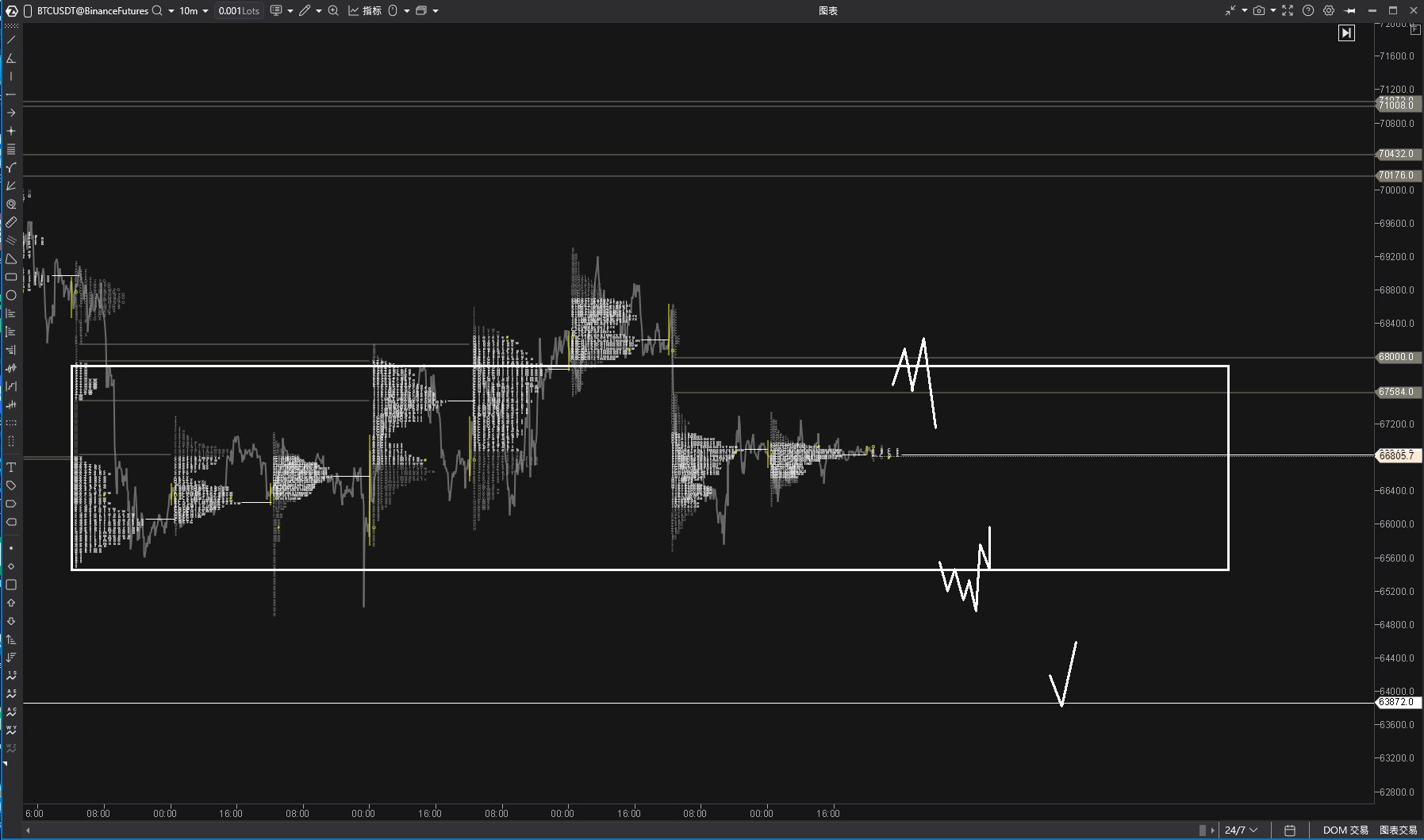The image size is (1424, 840).
Task: Select the fan lines tool
Action: tap(11, 186)
